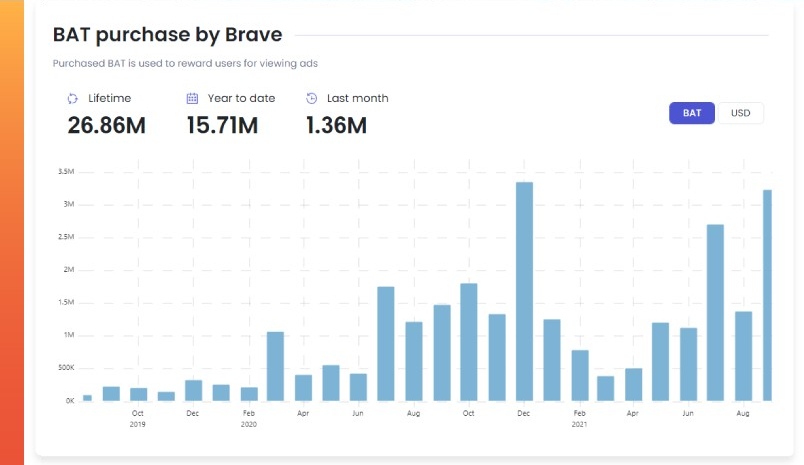The image size is (804, 465).
Task: Click the 500K y-axis label
Action: pyautogui.click(x=66, y=368)
